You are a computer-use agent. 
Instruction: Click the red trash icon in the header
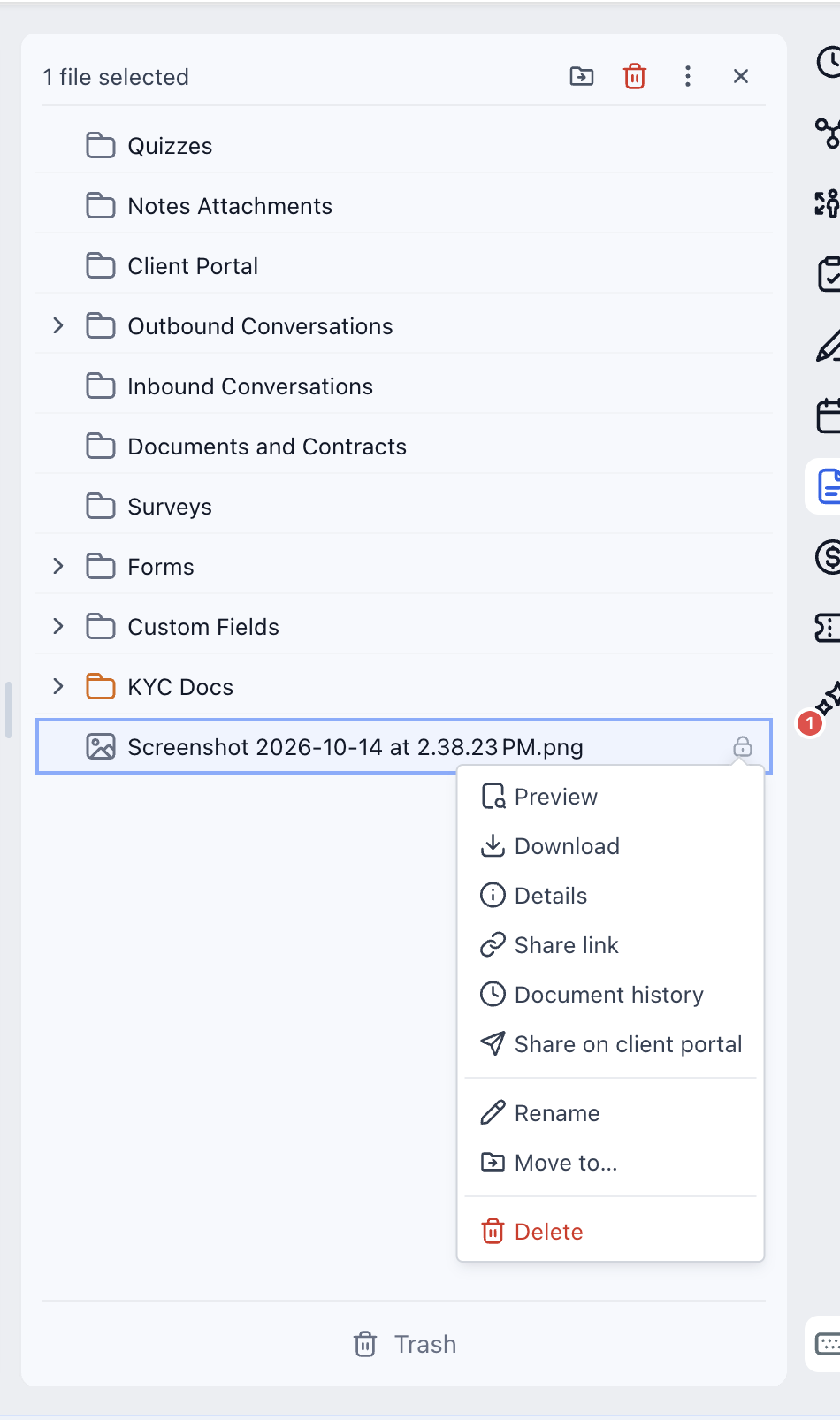point(635,77)
